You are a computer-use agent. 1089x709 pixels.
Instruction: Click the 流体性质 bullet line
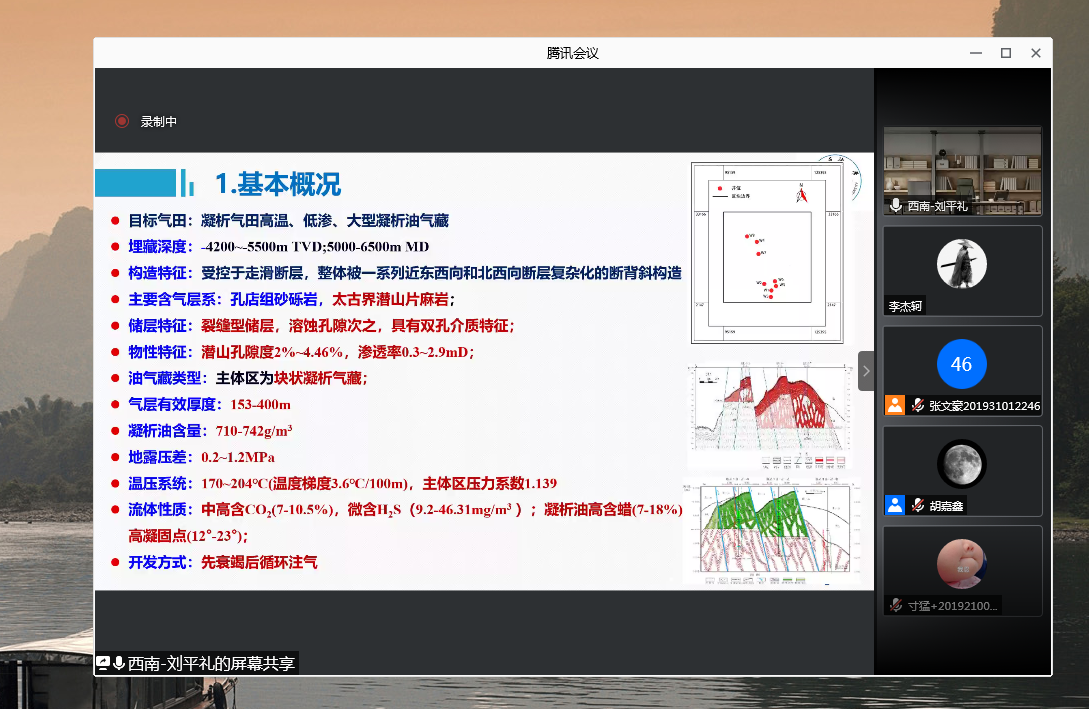click(x=406, y=510)
